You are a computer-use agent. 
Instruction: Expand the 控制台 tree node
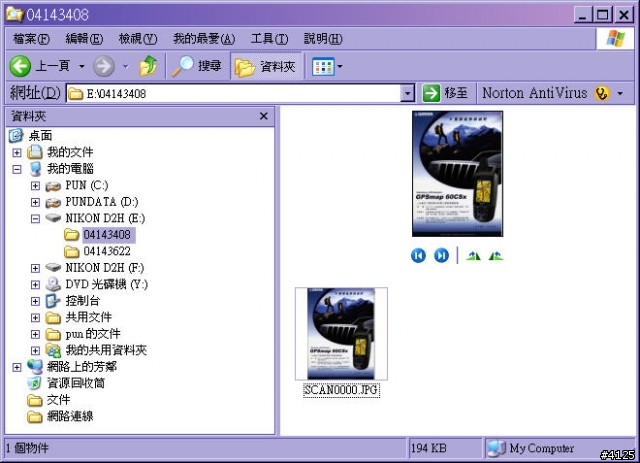36,301
